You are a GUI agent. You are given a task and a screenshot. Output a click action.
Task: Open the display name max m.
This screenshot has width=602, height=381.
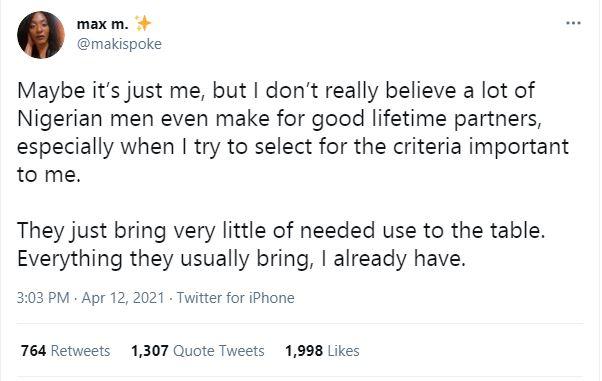click(102, 24)
